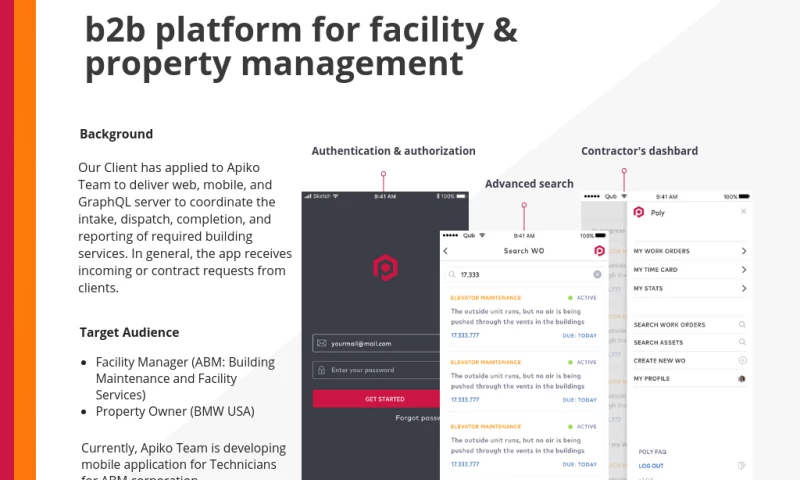Click the envelope icon in email field
This screenshot has width=800, height=480.
(321, 343)
